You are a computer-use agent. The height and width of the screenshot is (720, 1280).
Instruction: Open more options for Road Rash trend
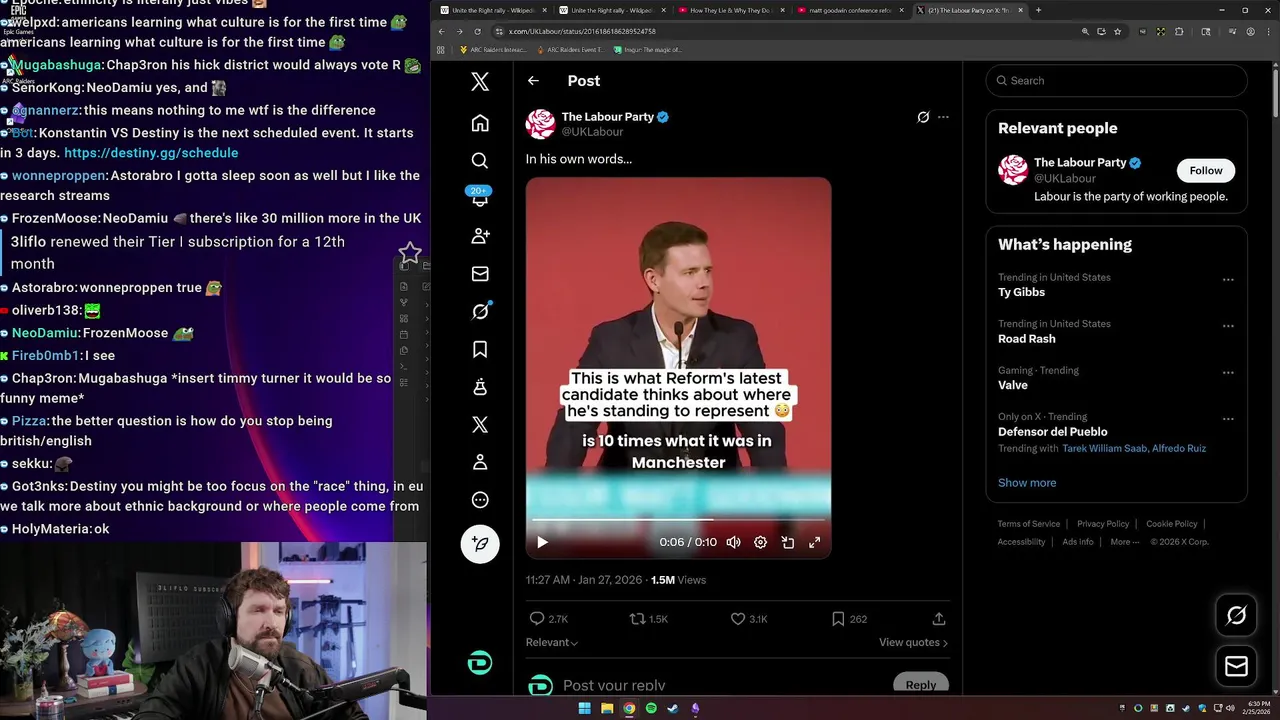pyautogui.click(x=1228, y=326)
